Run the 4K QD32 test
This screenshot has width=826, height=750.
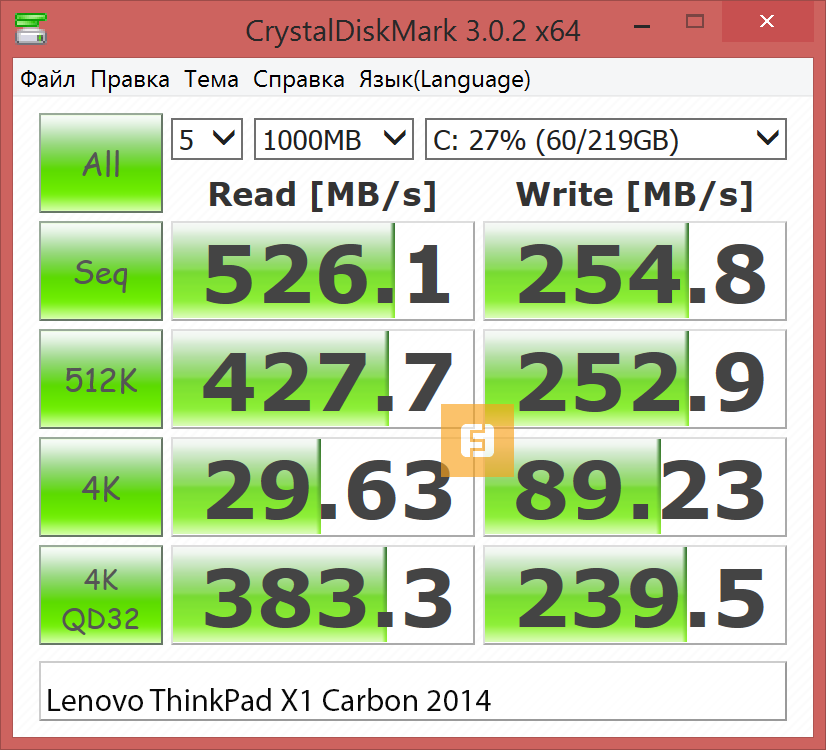click(101, 596)
